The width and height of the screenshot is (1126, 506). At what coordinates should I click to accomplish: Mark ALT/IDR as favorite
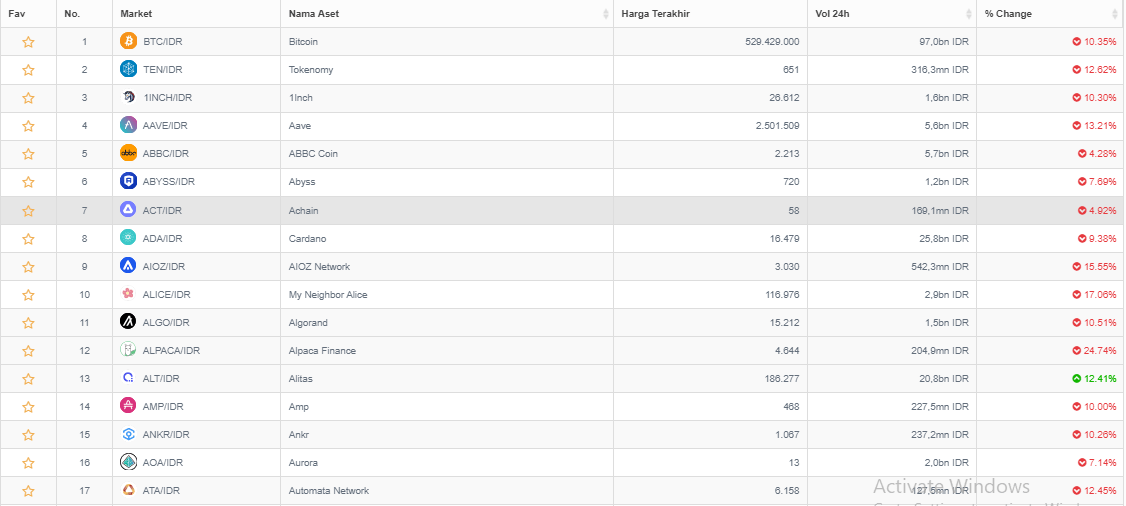(28, 378)
